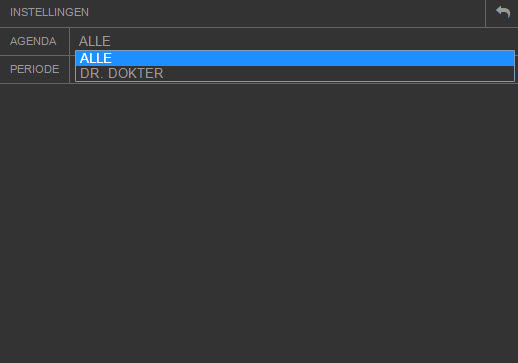Click the INSTELLINGEN header title
Image resolution: width=518 pixels, height=363 pixels.
click(49, 12)
